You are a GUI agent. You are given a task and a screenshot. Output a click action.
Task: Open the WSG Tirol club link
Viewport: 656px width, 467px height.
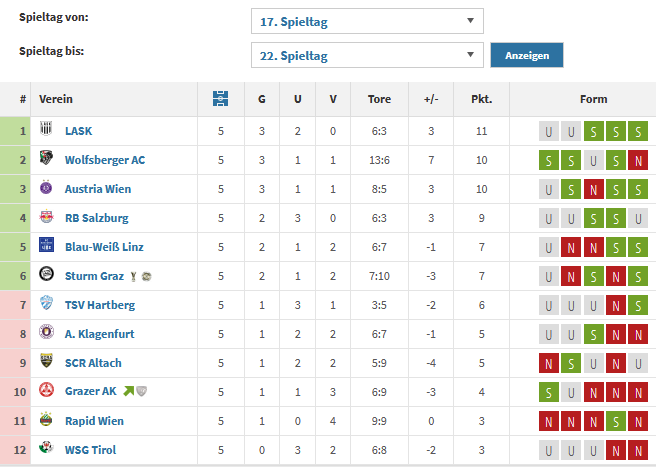click(90, 450)
